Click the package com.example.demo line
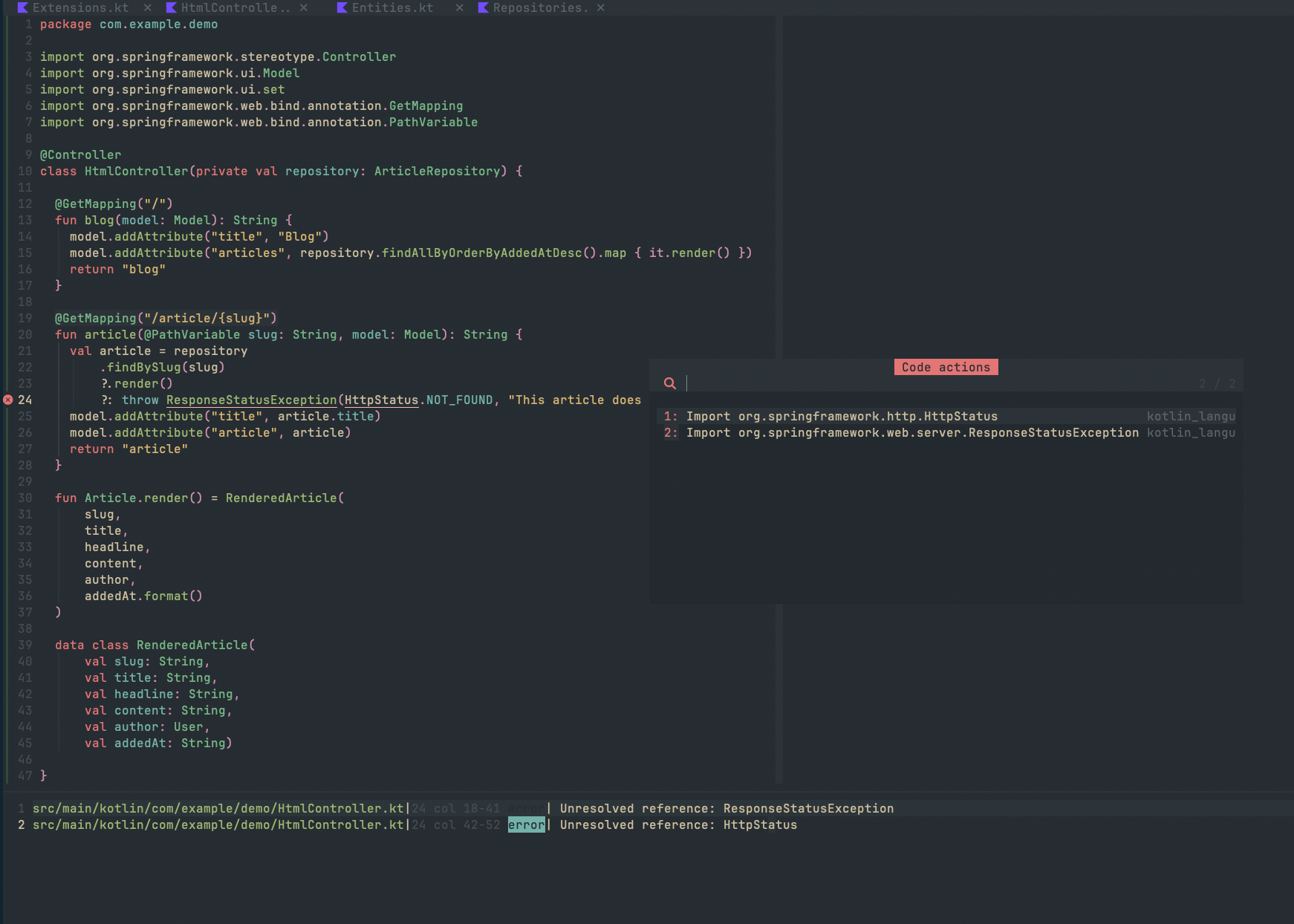1294x924 pixels. pos(129,24)
